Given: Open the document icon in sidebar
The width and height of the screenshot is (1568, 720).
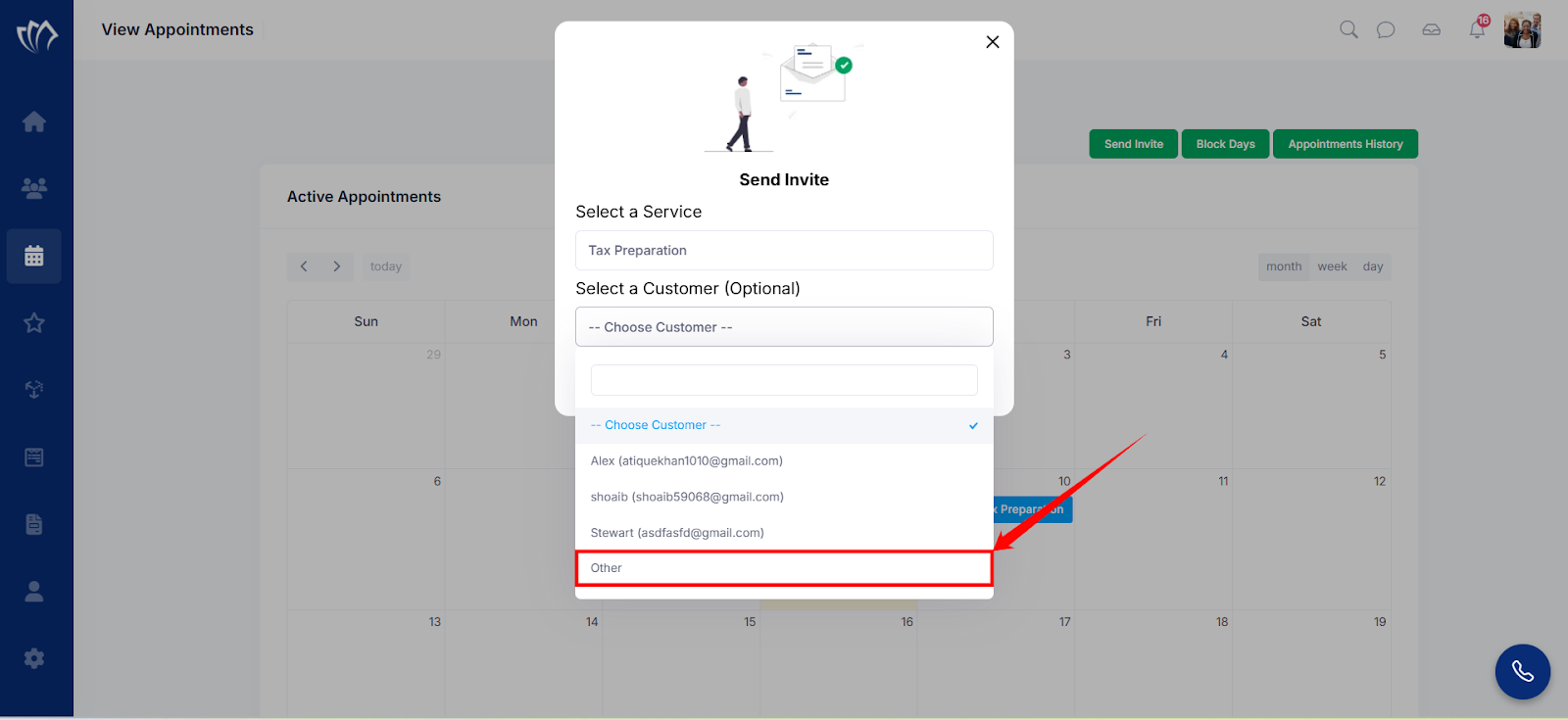Looking at the screenshot, I should tap(34, 524).
